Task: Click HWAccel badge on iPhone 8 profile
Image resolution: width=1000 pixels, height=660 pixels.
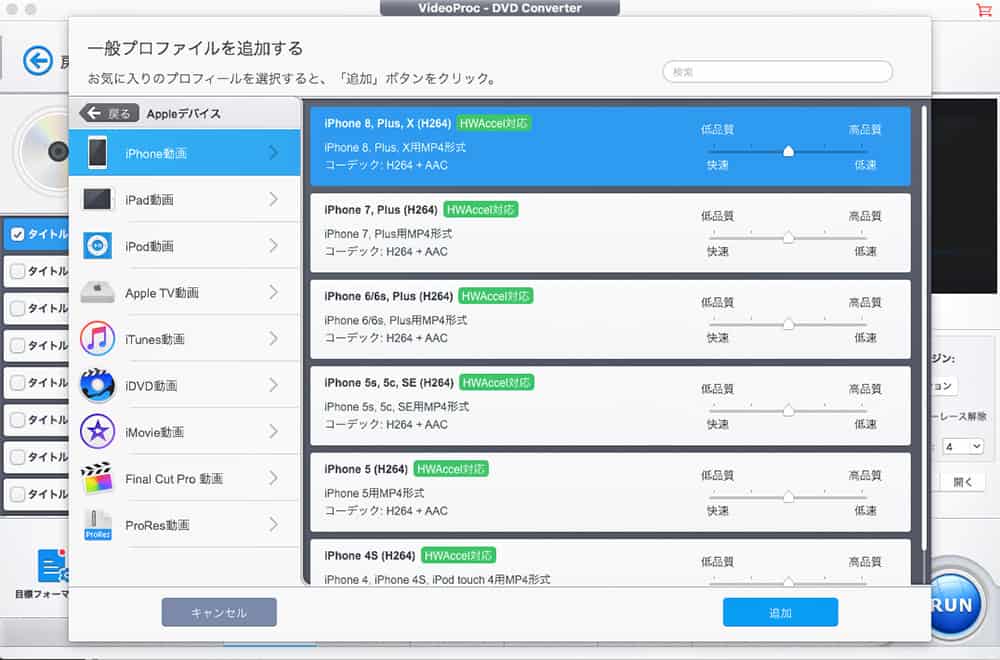Action: 494,123
